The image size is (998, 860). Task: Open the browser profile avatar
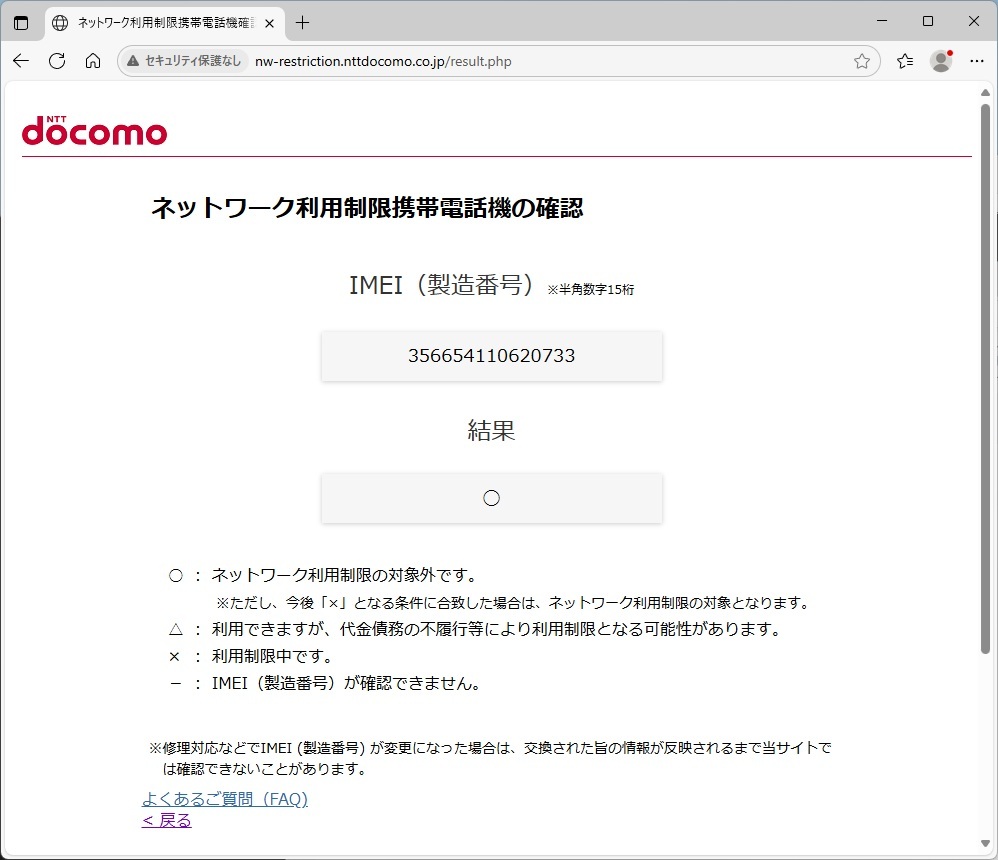click(x=941, y=61)
